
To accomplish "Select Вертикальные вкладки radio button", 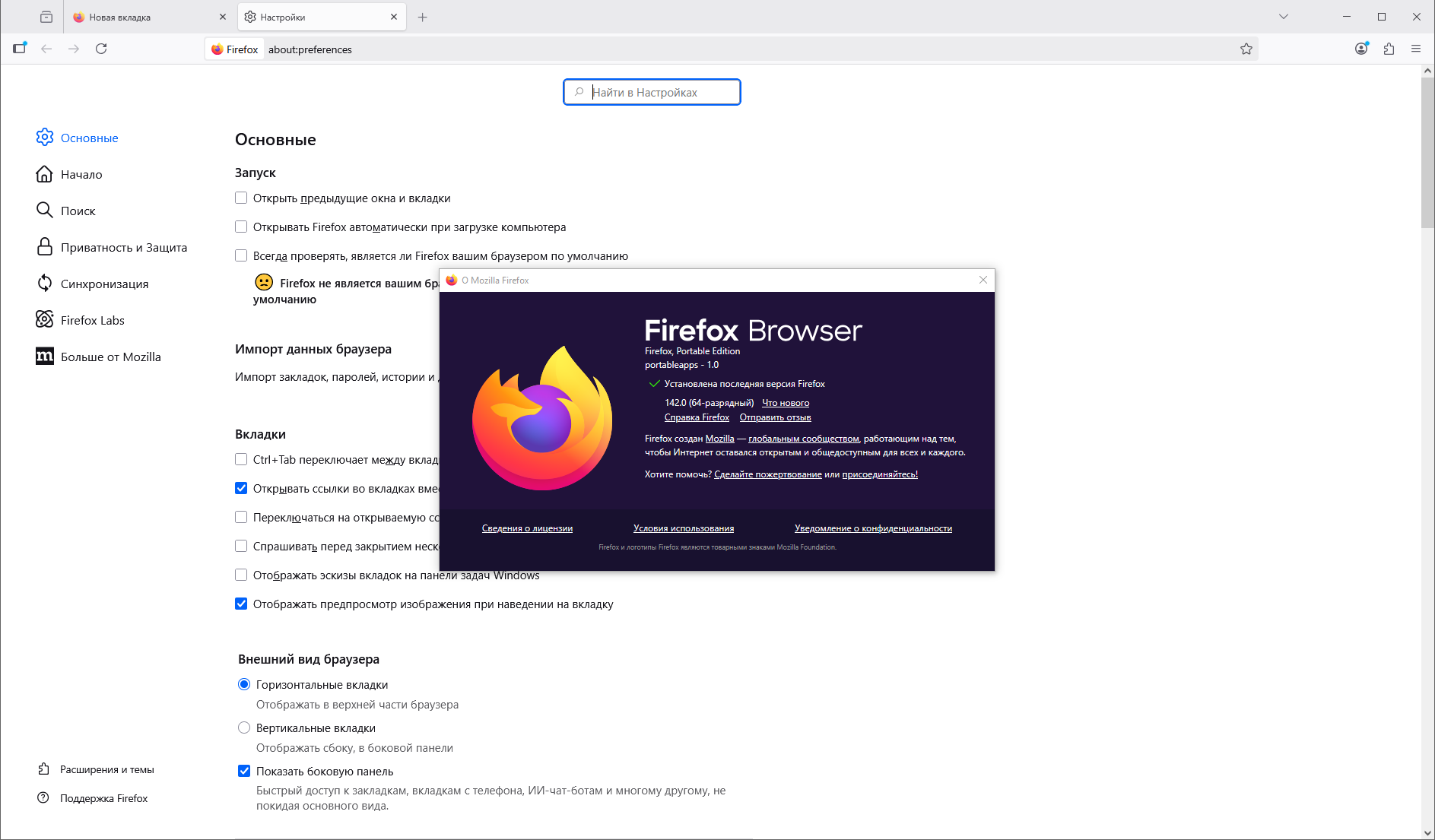I will [x=244, y=727].
